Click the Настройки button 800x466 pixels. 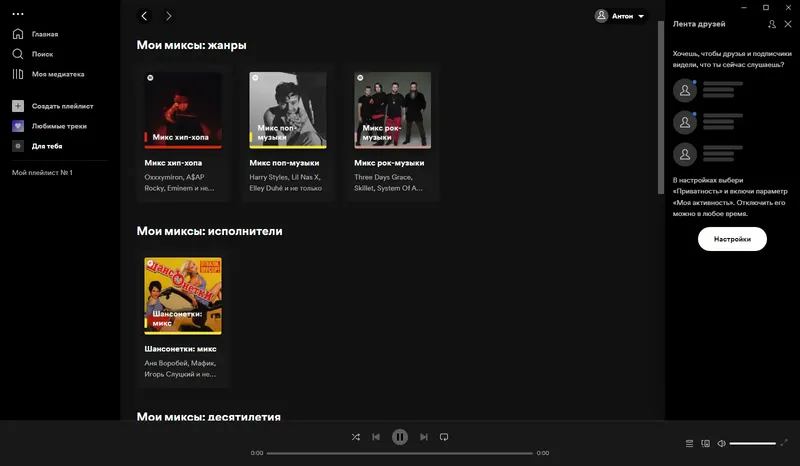pos(732,239)
